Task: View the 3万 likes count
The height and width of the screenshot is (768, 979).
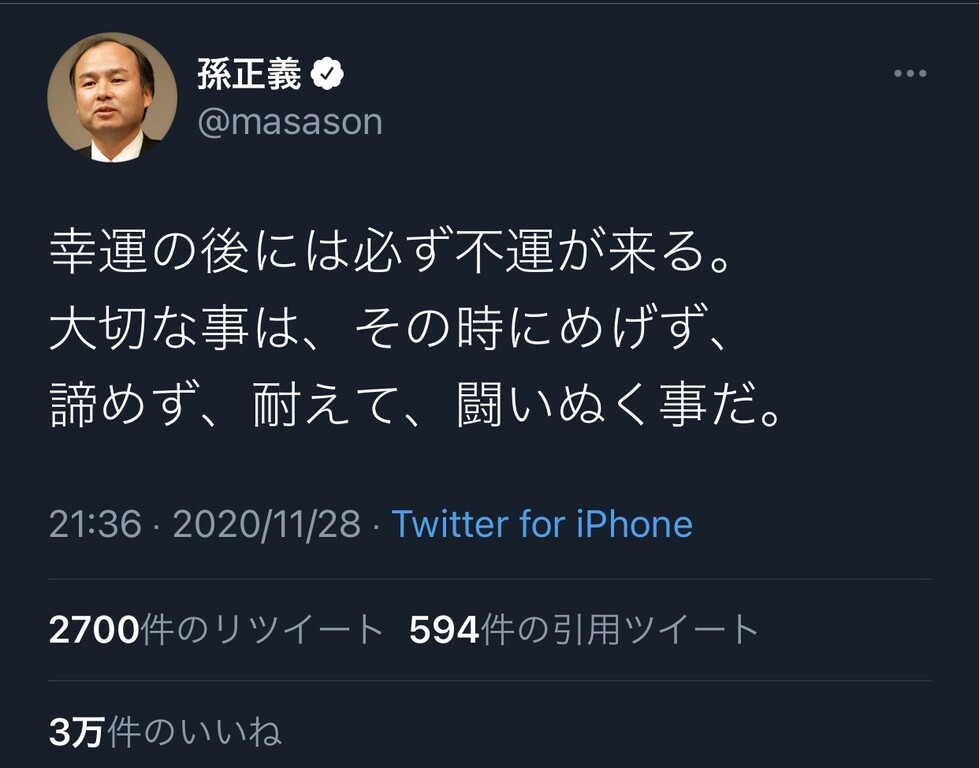Action: 76,733
